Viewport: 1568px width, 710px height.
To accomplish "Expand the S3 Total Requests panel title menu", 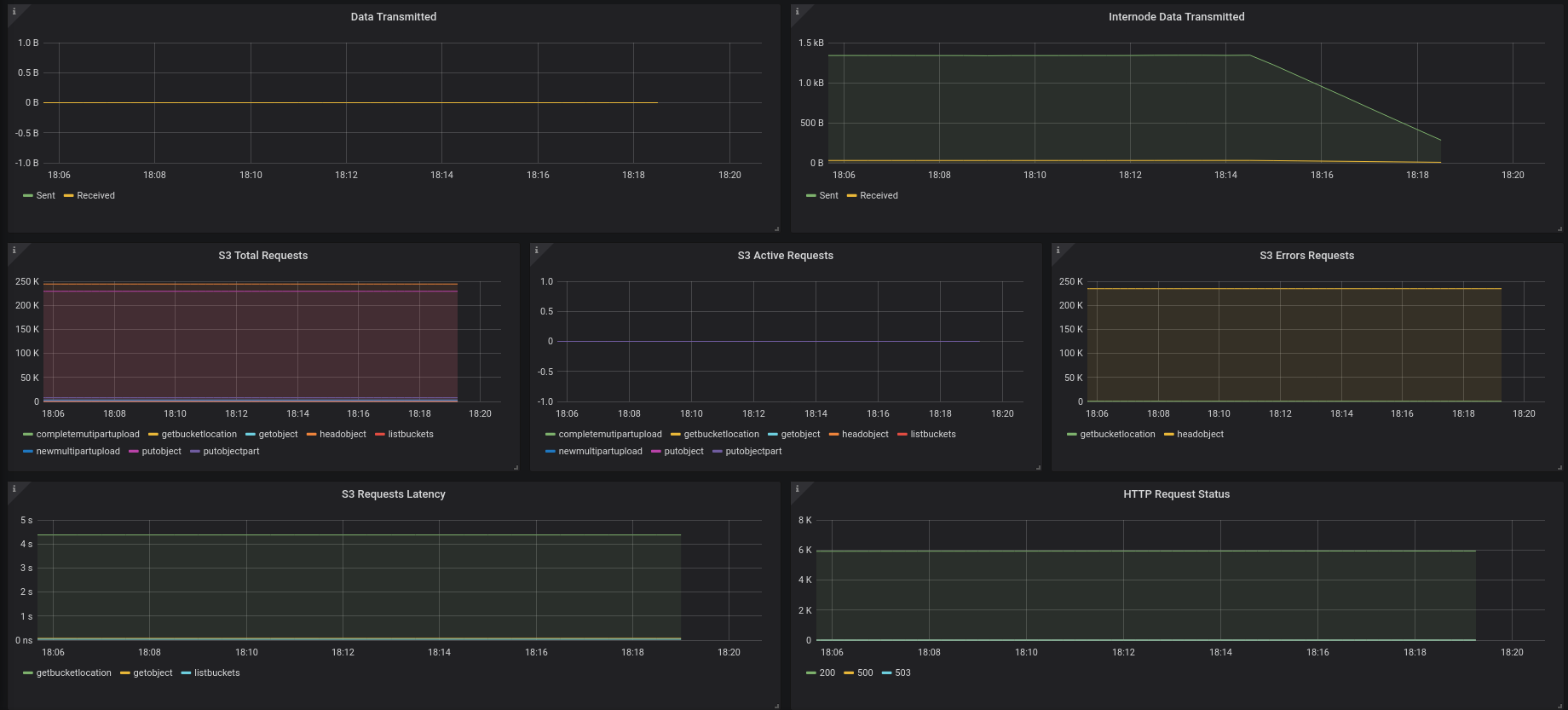I will tap(262, 256).
